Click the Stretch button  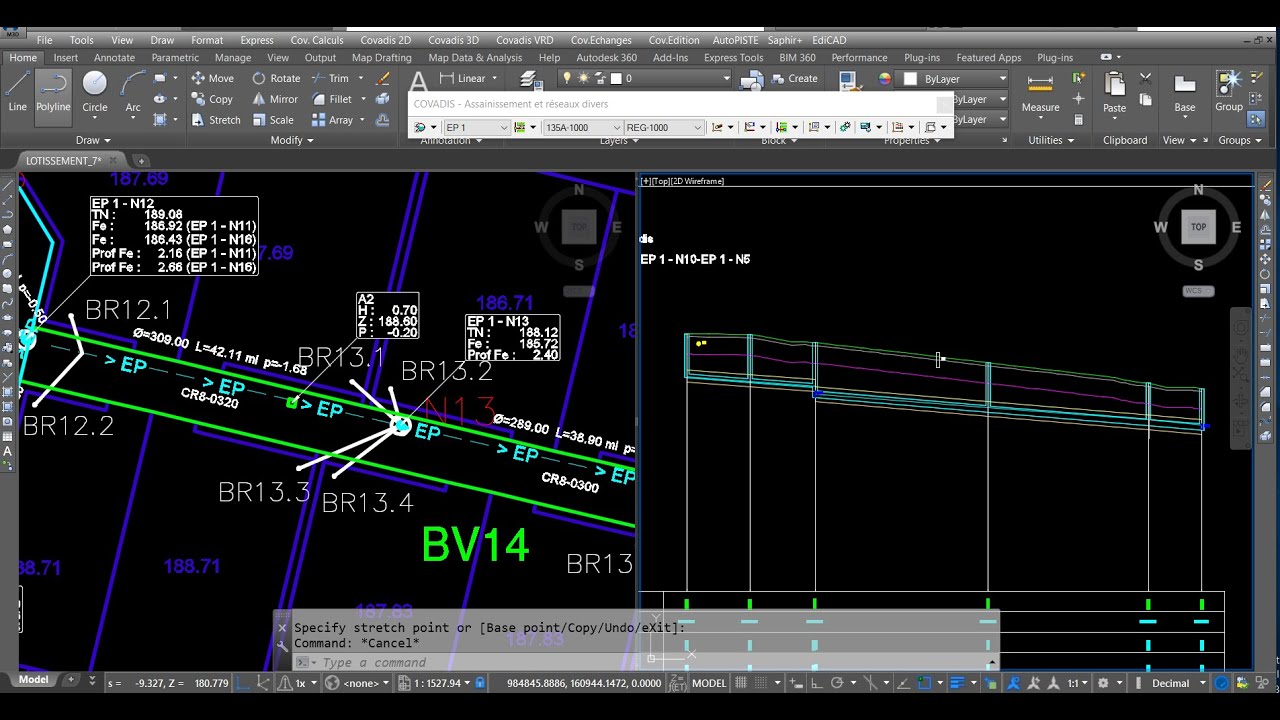215,120
